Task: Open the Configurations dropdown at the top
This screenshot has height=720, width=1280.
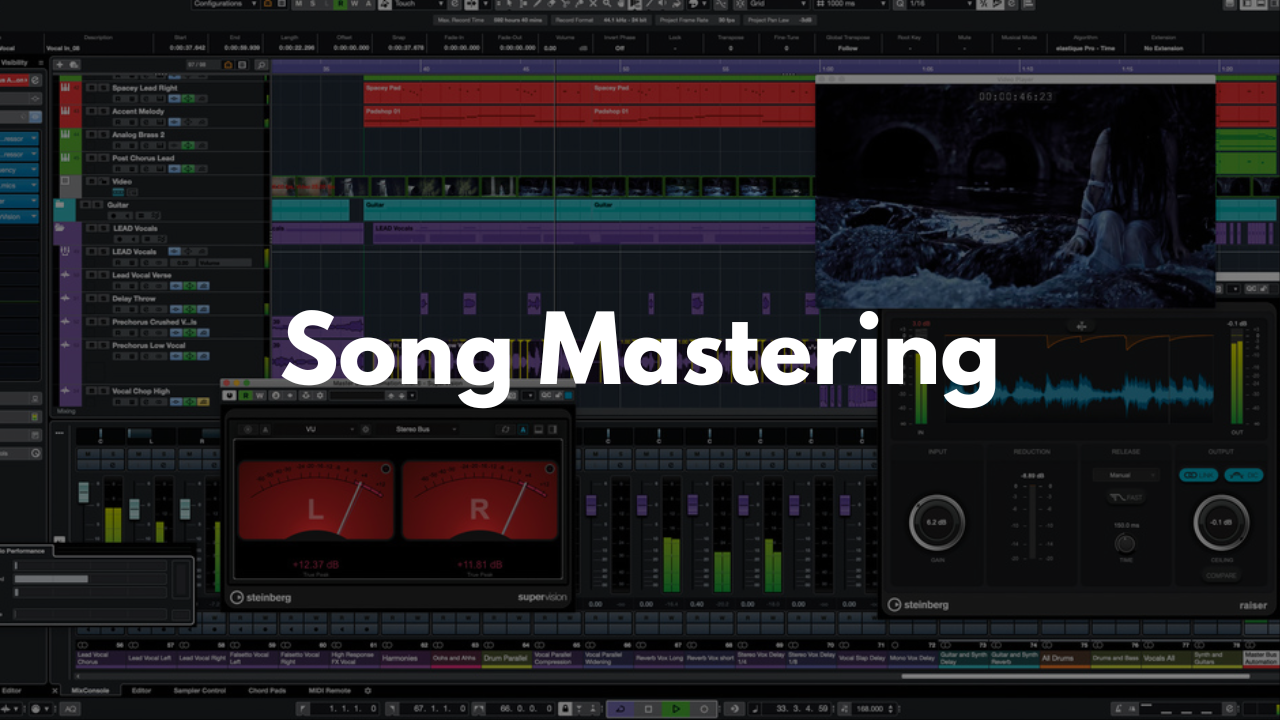Action: click(222, 4)
